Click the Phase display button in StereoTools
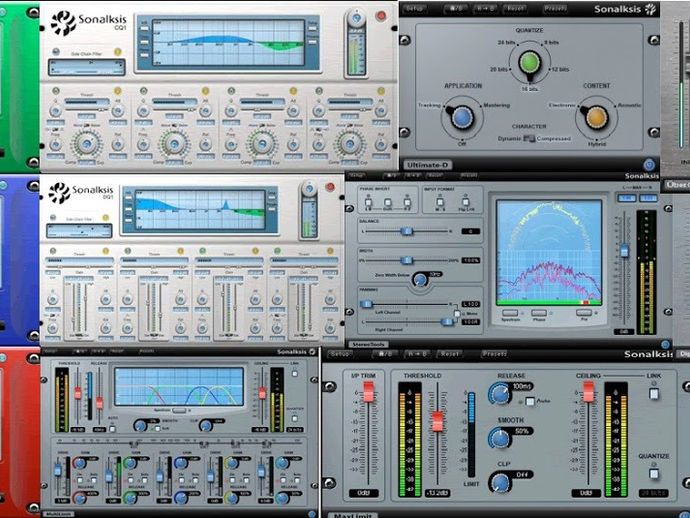Image resolution: width=690 pixels, height=518 pixels. click(x=539, y=313)
